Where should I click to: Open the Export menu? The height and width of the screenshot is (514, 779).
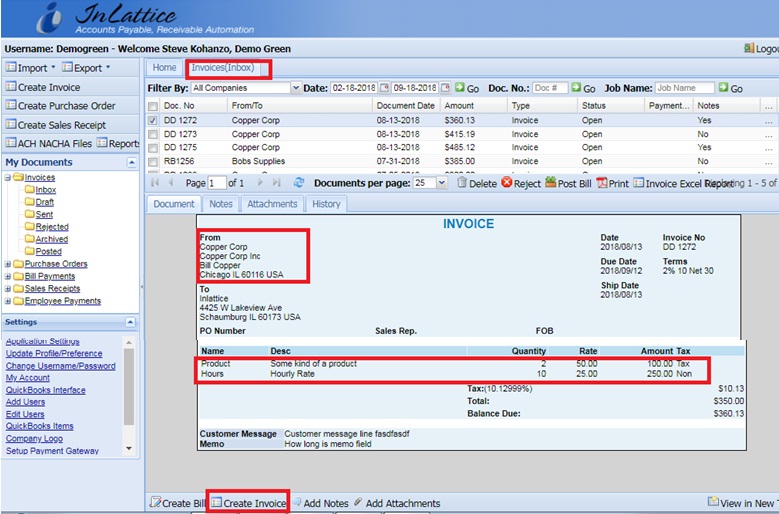86,68
